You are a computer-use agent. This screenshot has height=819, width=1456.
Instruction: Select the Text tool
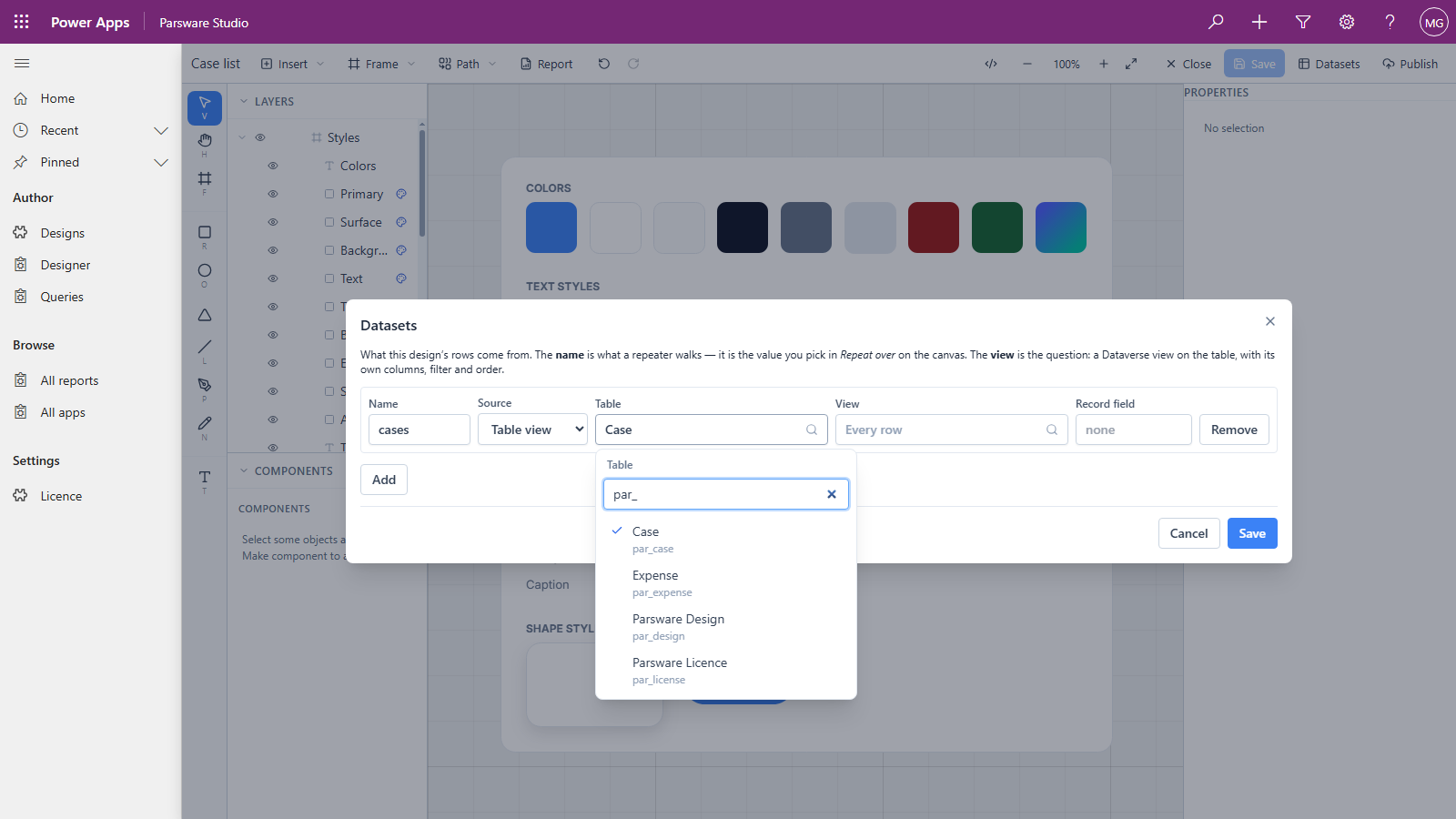205,481
